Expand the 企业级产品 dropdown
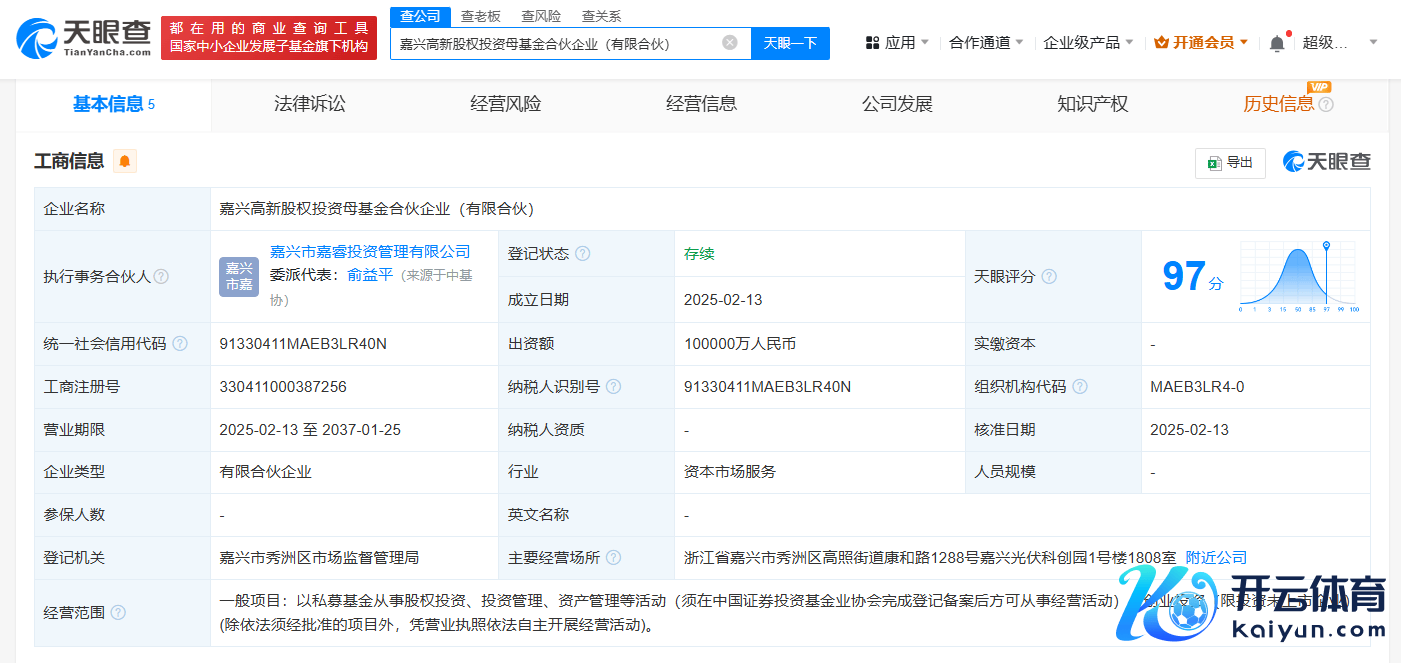Viewport: 1401px width, 663px height. [x=1088, y=43]
